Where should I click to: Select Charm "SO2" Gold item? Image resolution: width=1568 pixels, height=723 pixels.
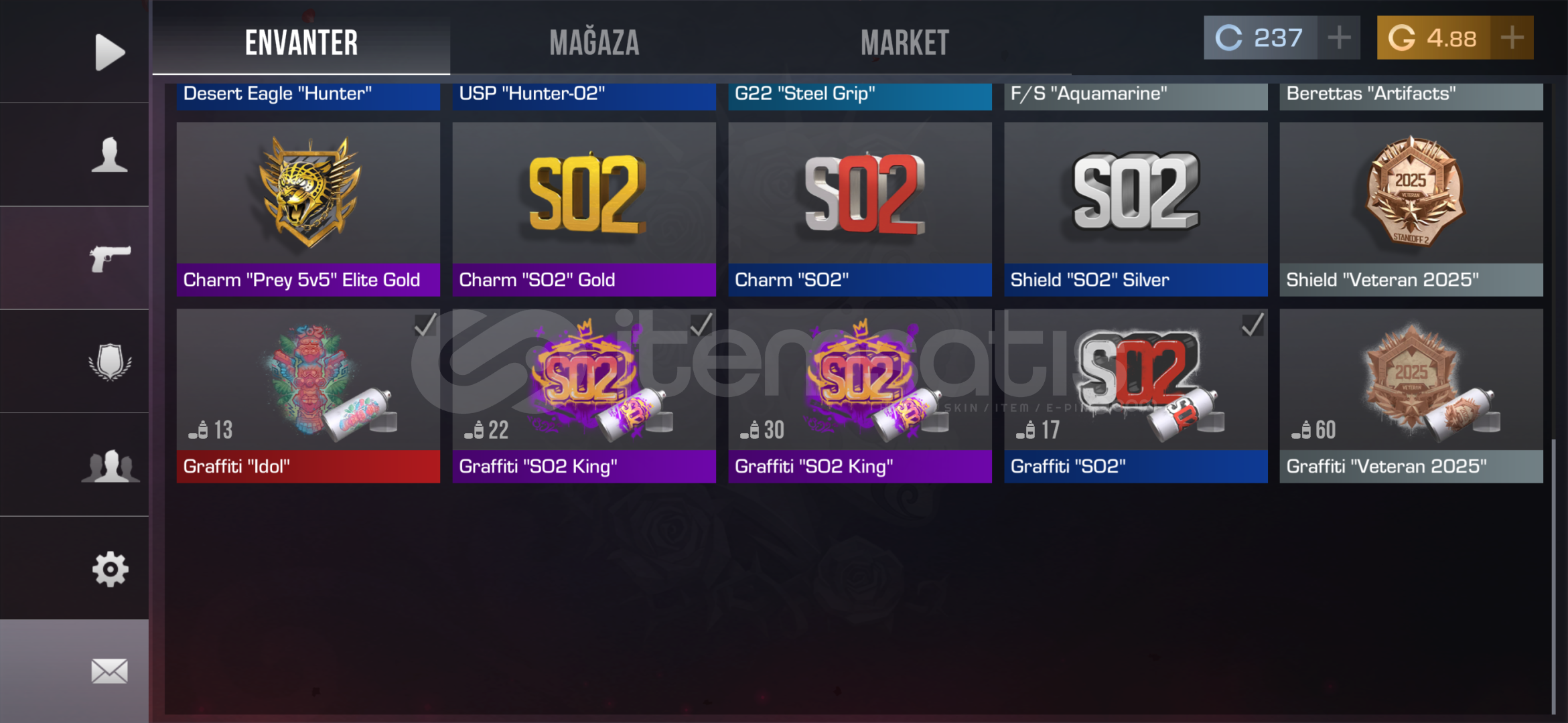(584, 209)
